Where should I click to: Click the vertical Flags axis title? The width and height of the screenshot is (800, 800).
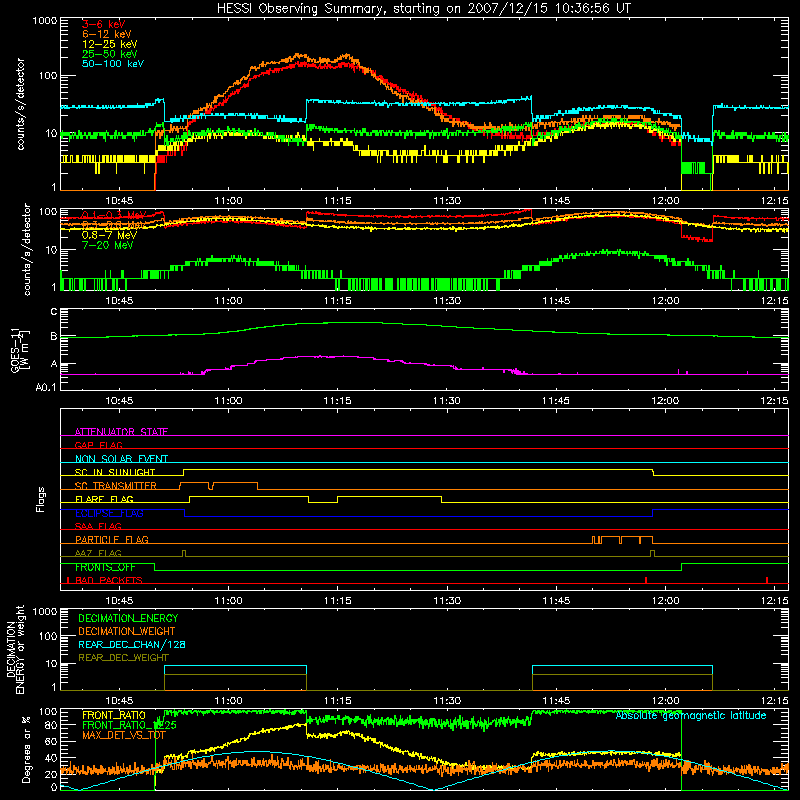40,499
